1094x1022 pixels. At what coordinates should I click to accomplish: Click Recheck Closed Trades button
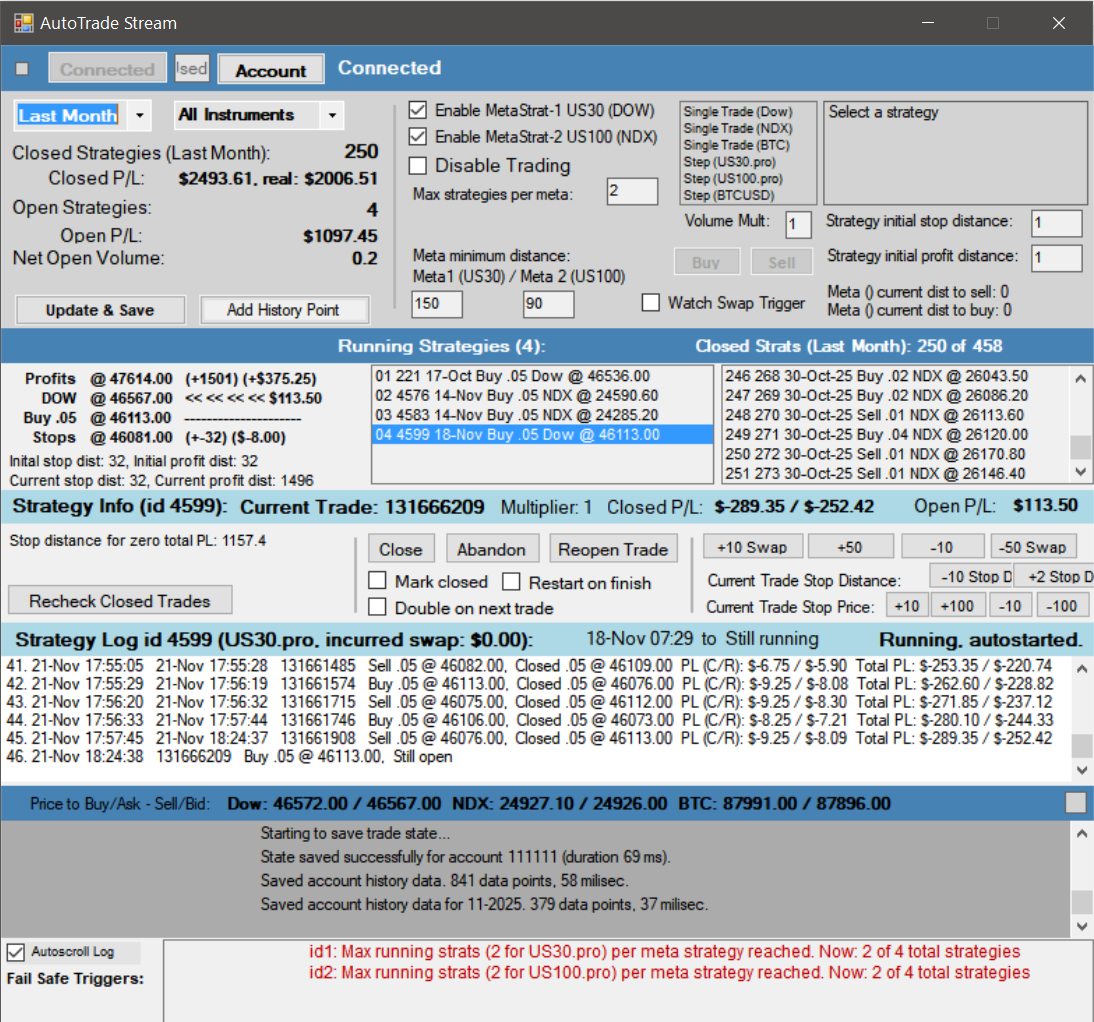120,601
